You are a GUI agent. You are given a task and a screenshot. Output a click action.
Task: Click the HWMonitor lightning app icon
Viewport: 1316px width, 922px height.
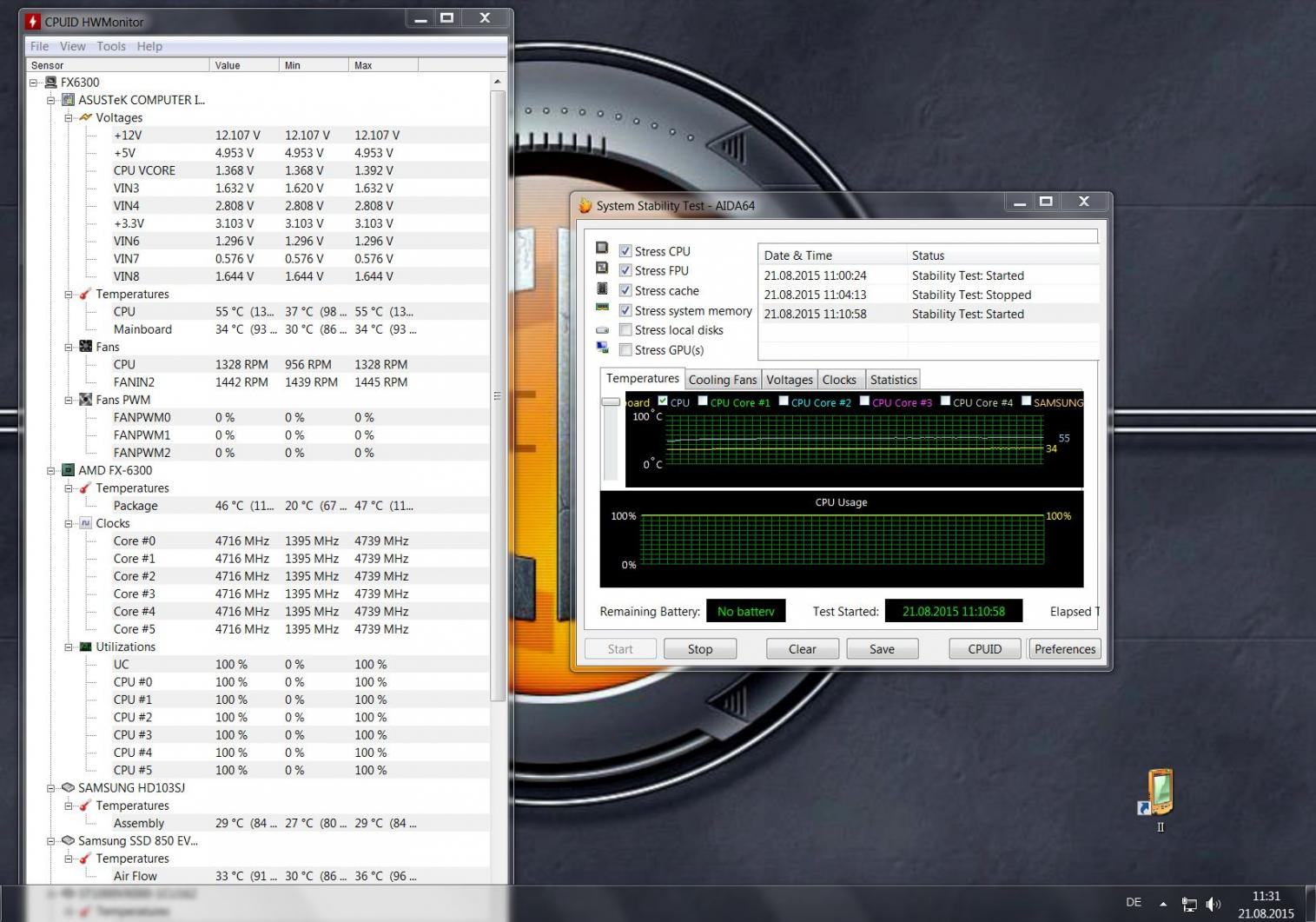click(32, 21)
